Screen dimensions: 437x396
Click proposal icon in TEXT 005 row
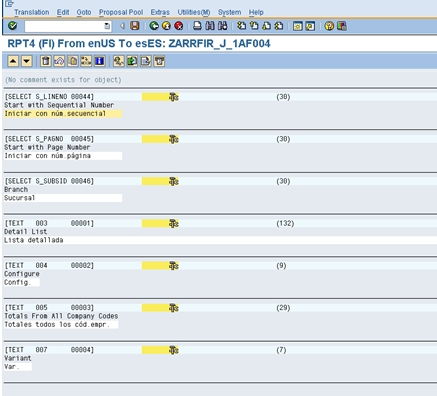(174, 308)
